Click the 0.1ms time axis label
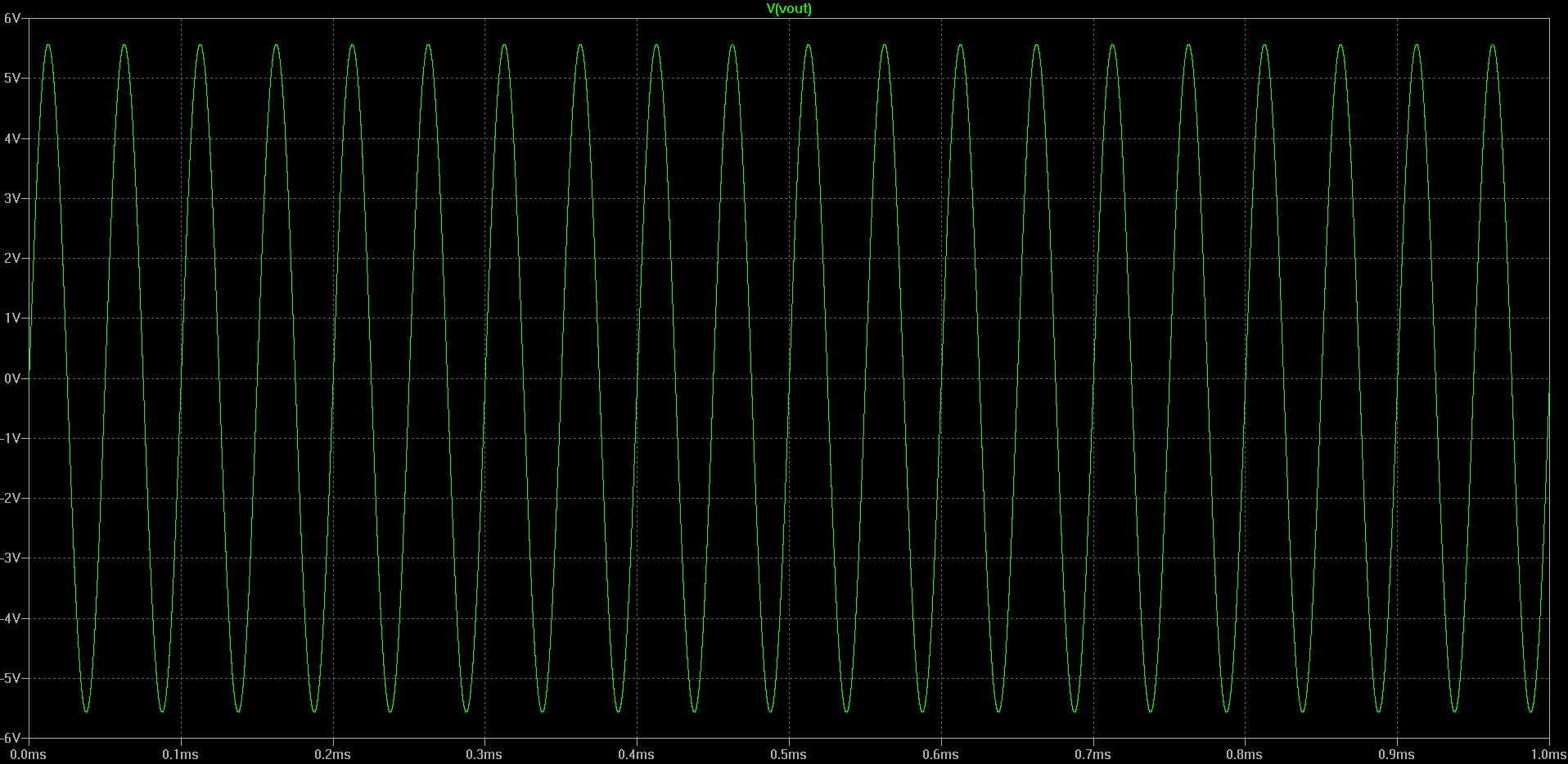Viewport: 1568px width, 764px height. tap(180, 754)
